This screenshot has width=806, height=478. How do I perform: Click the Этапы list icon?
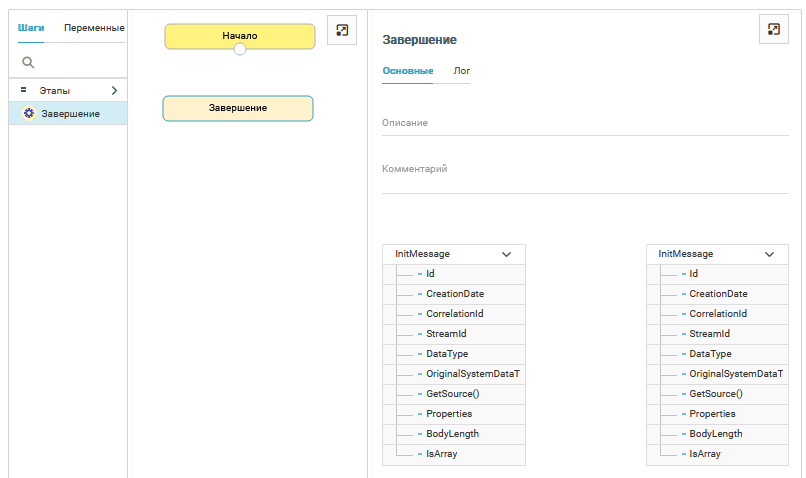coord(24,90)
